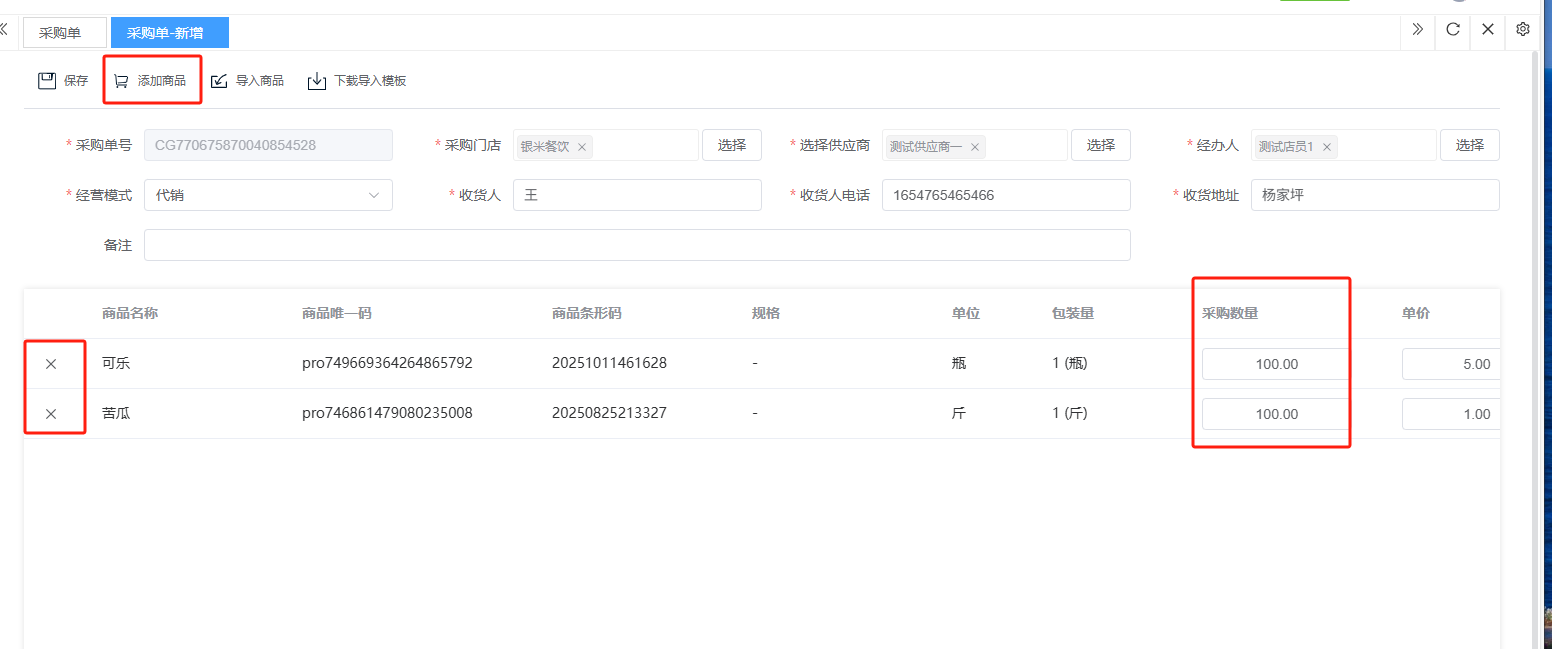Click 选择 button next to 经办人
The height and width of the screenshot is (649, 1552).
click(x=1469, y=146)
